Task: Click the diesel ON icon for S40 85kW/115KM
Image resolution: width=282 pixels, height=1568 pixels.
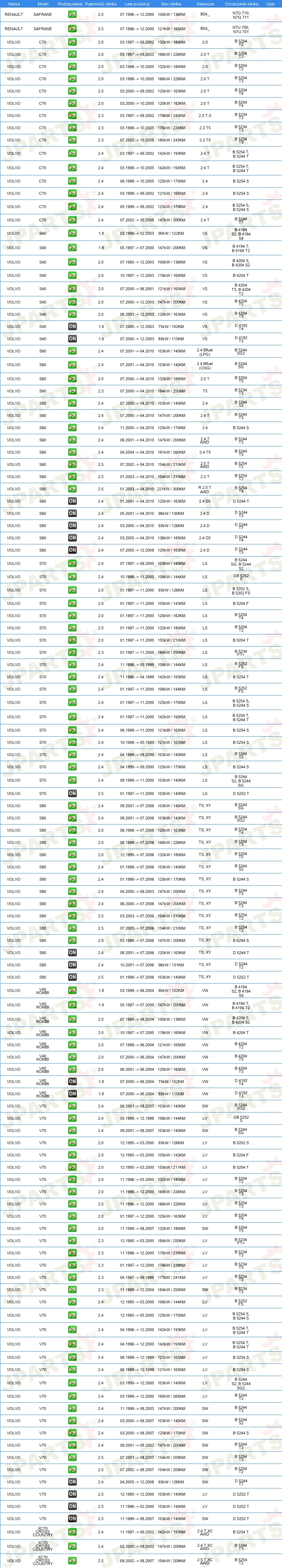Action: pos(72,338)
